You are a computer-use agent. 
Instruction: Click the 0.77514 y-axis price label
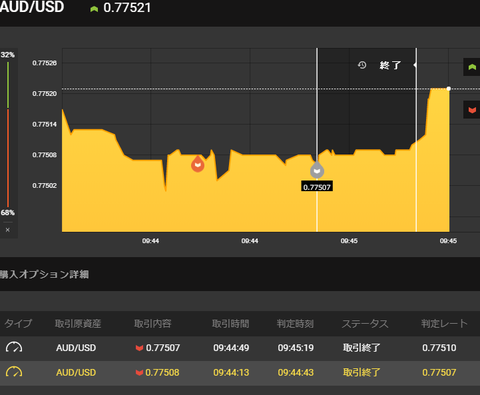click(44, 124)
